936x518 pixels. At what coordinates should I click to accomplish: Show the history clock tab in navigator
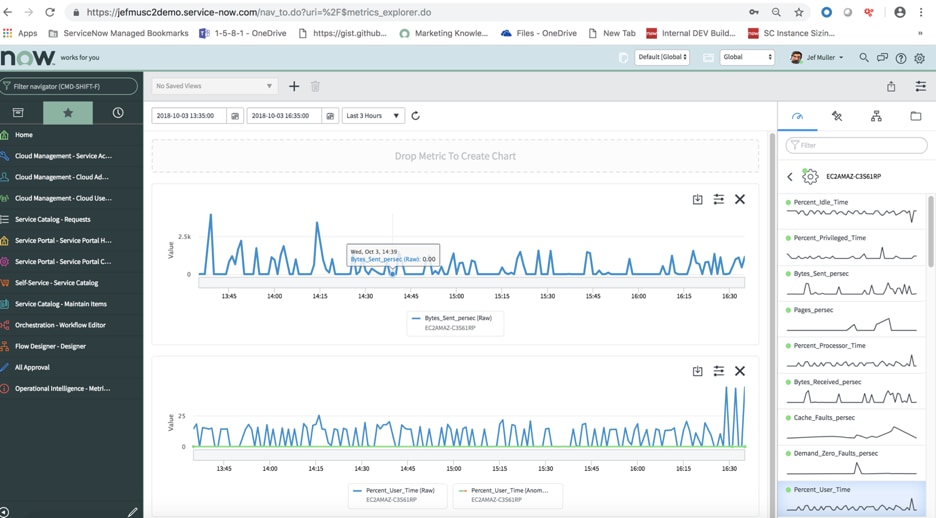coord(118,113)
